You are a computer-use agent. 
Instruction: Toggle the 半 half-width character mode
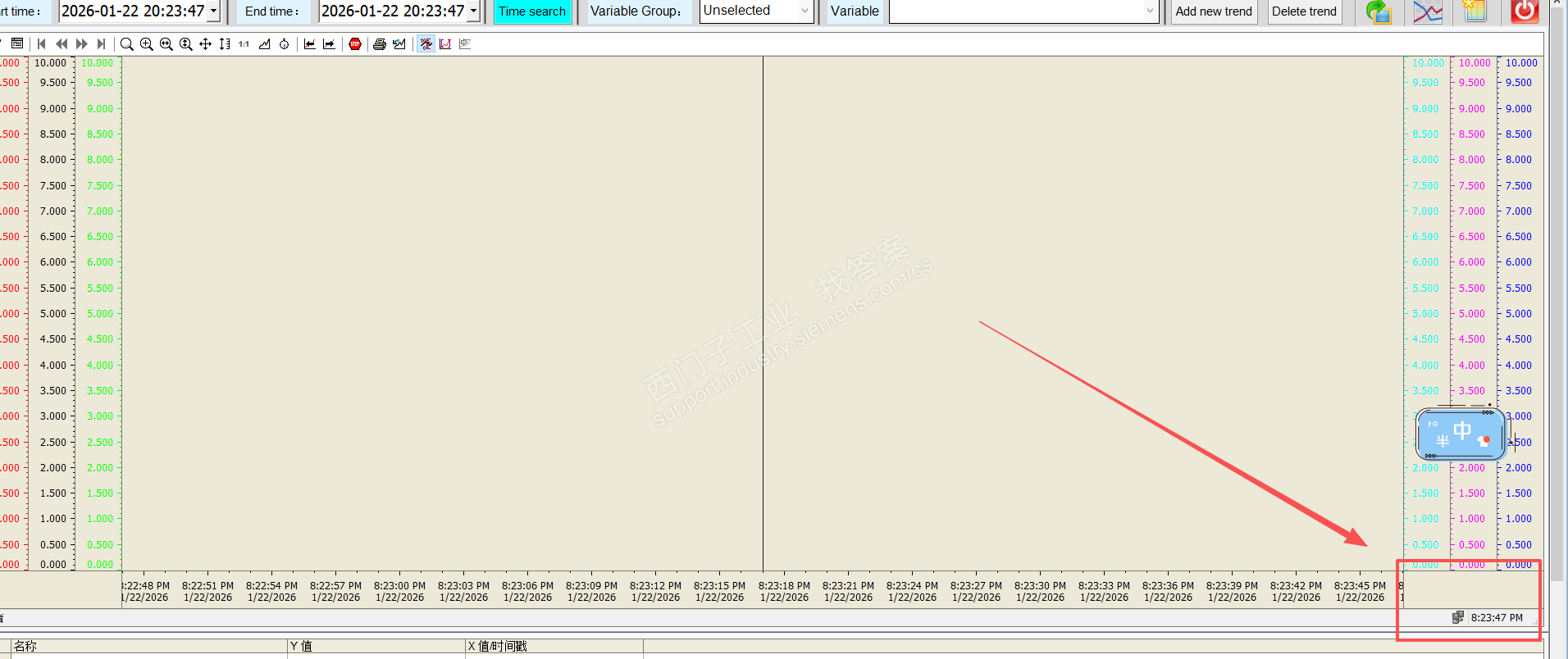pyautogui.click(x=1443, y=441)
